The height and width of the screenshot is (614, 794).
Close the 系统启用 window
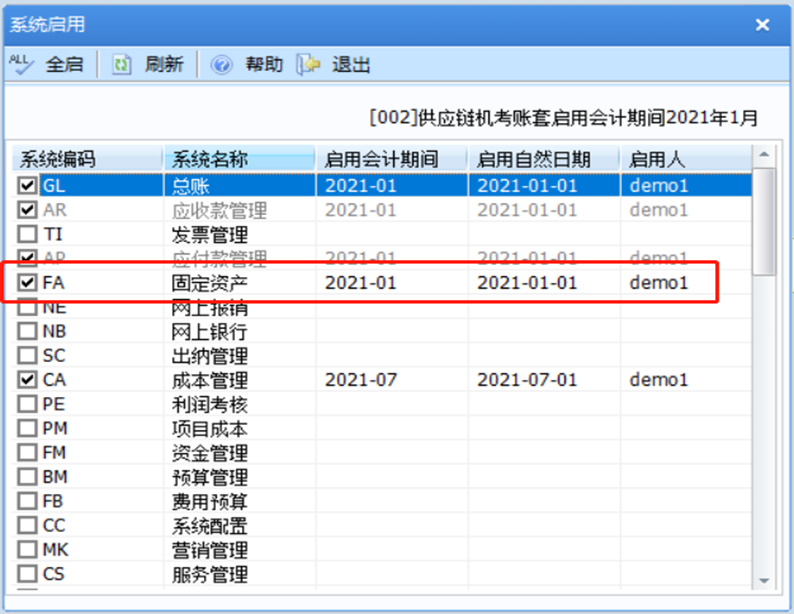point(762,25)
